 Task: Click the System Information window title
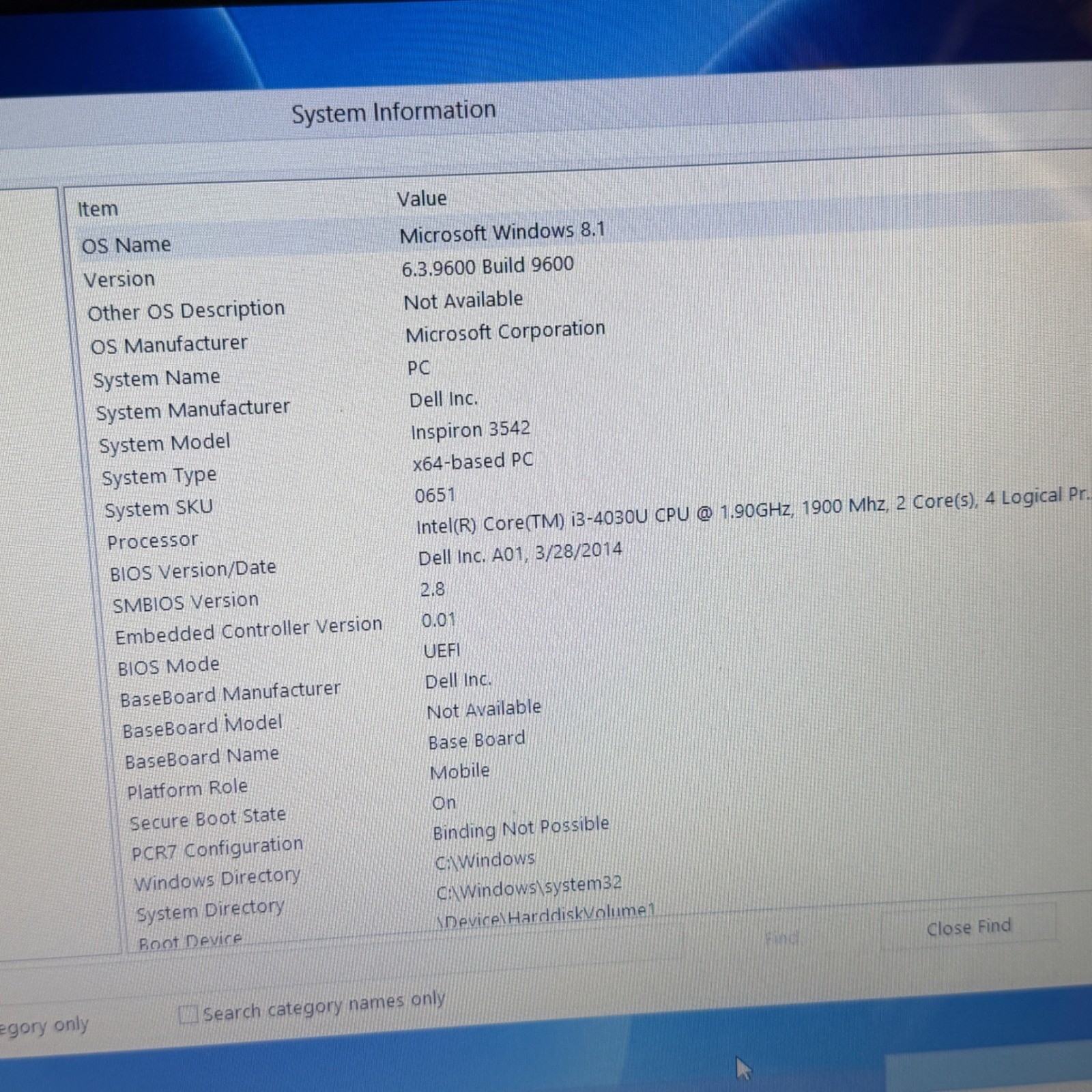tap(394, 112)
